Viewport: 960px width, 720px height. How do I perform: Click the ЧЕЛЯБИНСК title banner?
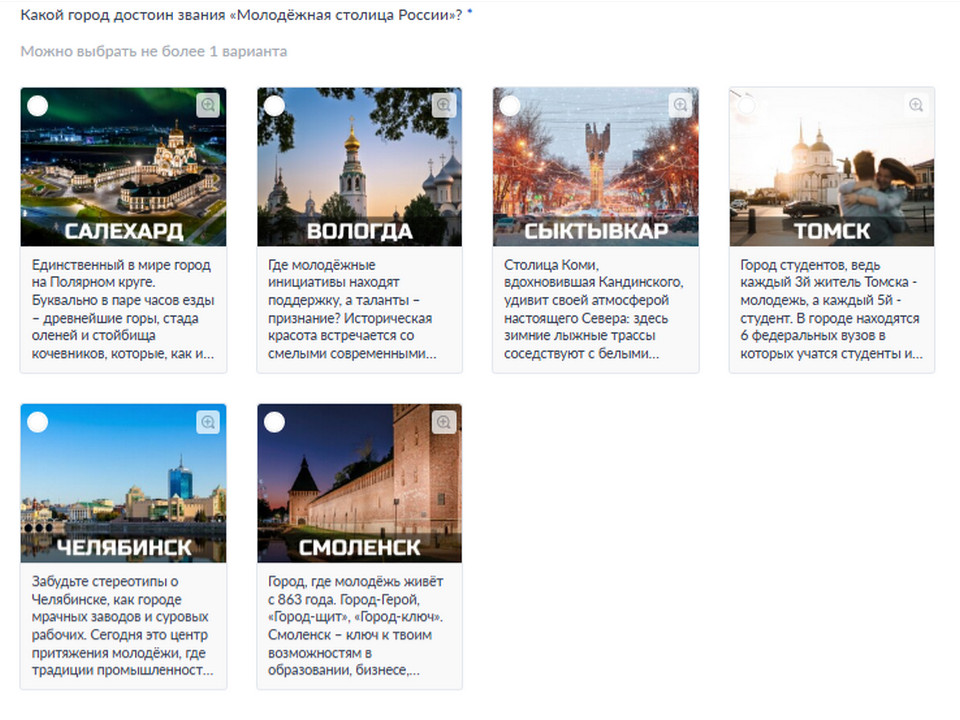(124, 548)
